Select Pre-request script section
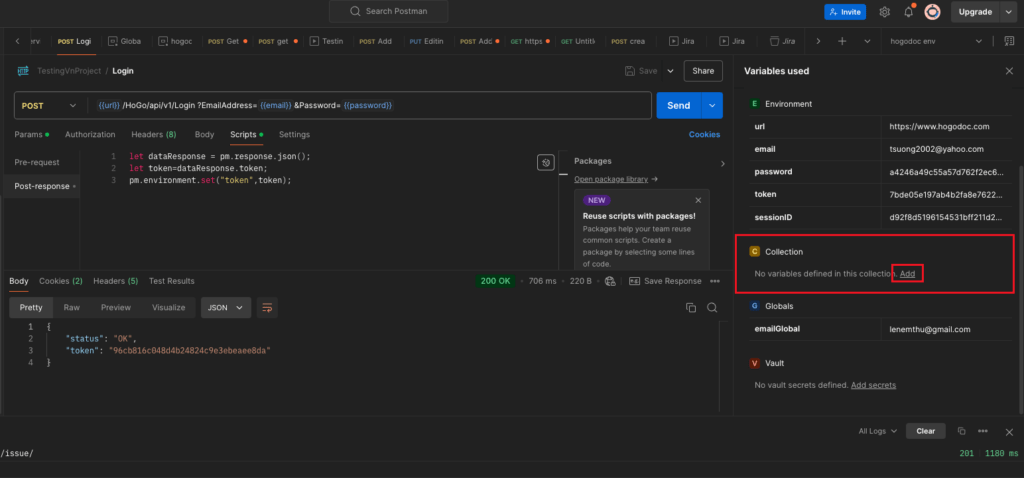This screenshot has width=1024, height=478. click(37, 162)
